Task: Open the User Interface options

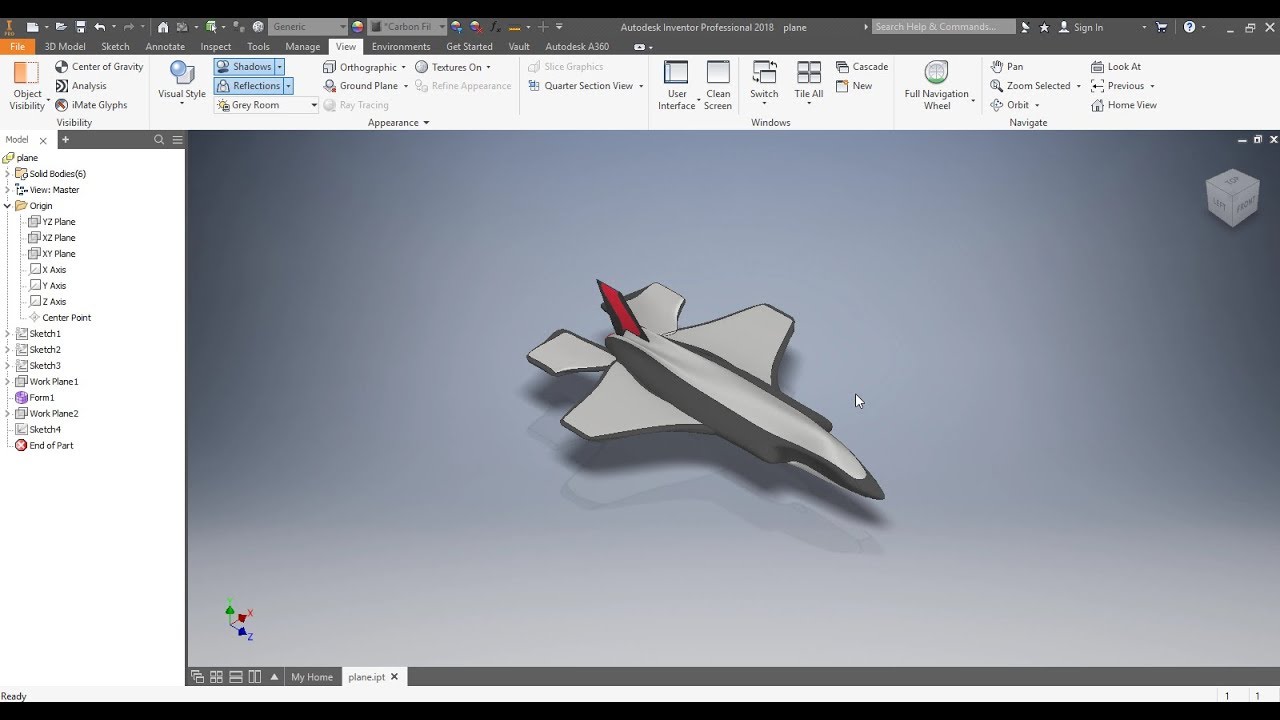Action: [x=677, y=85]
